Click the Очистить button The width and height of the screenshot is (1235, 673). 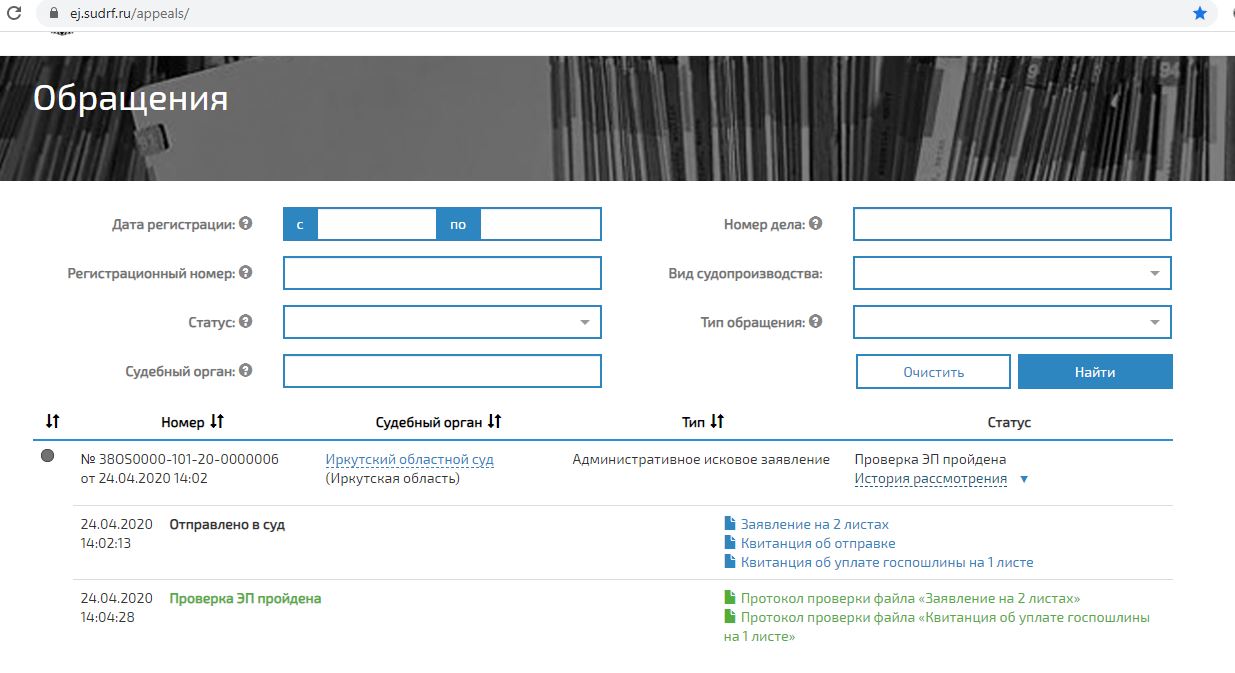(x=933, y=372)
